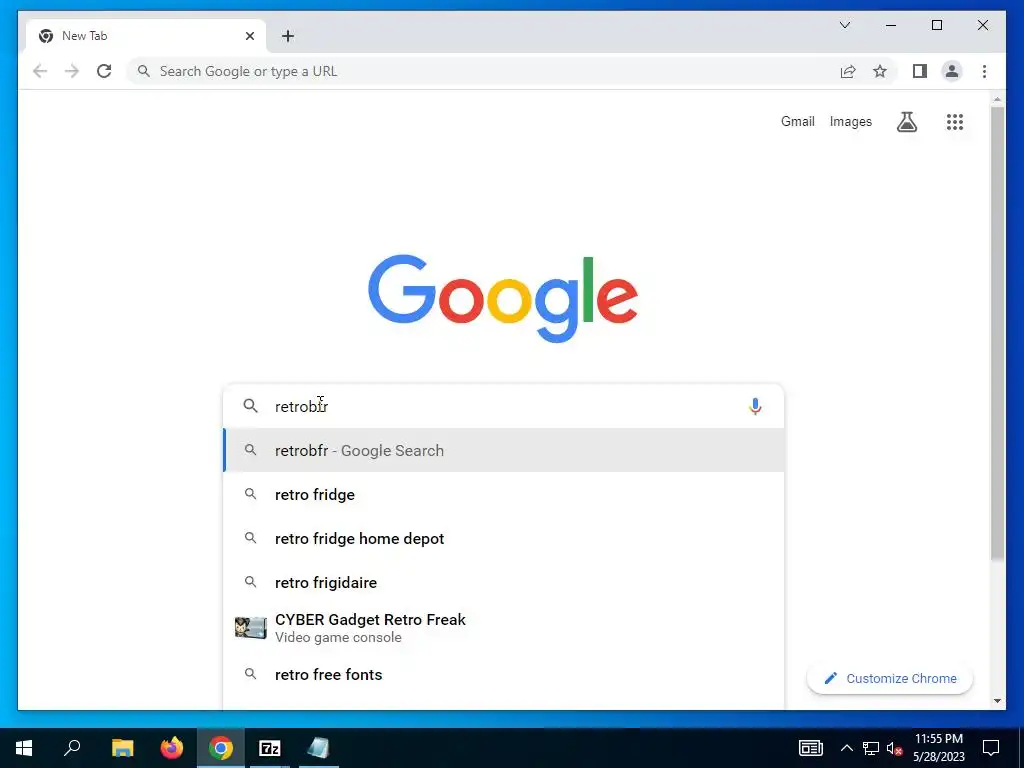The image size is (1024, 768).
Task: Open the clock showing 11:55 PM
Action: 938,748
